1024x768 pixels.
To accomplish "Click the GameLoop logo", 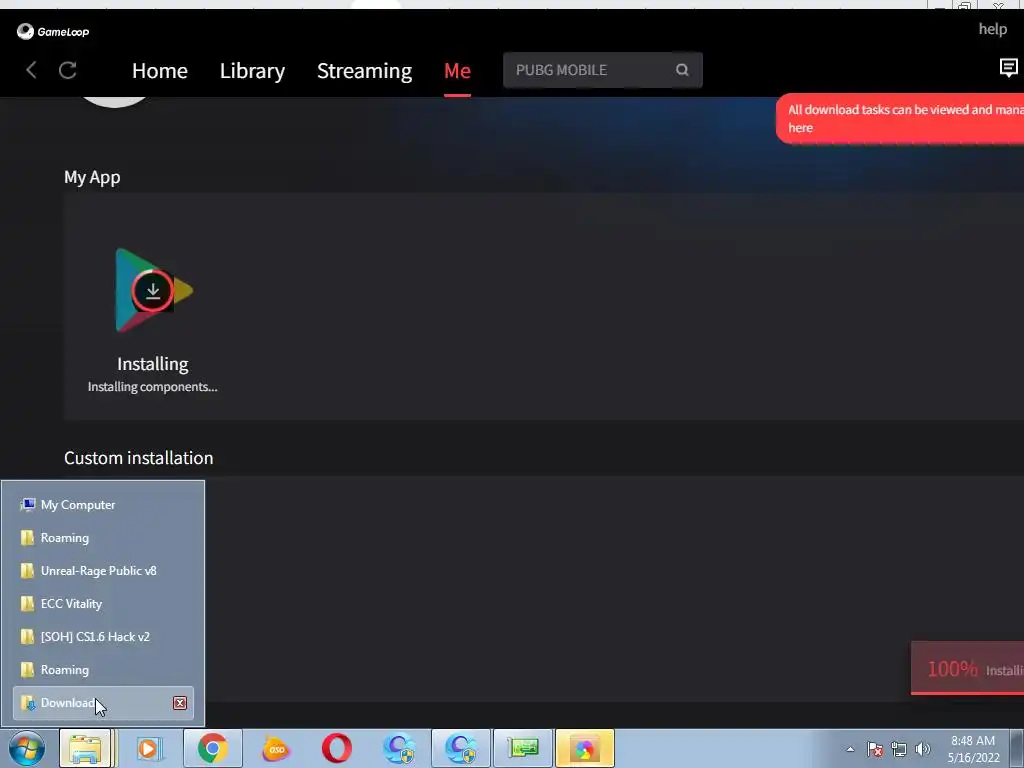I will click(x=53, y=31).
